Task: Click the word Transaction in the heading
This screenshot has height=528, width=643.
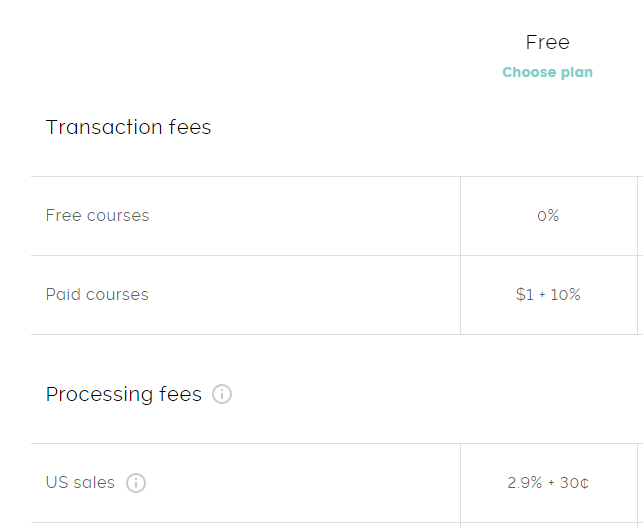Action: [104, 127]
